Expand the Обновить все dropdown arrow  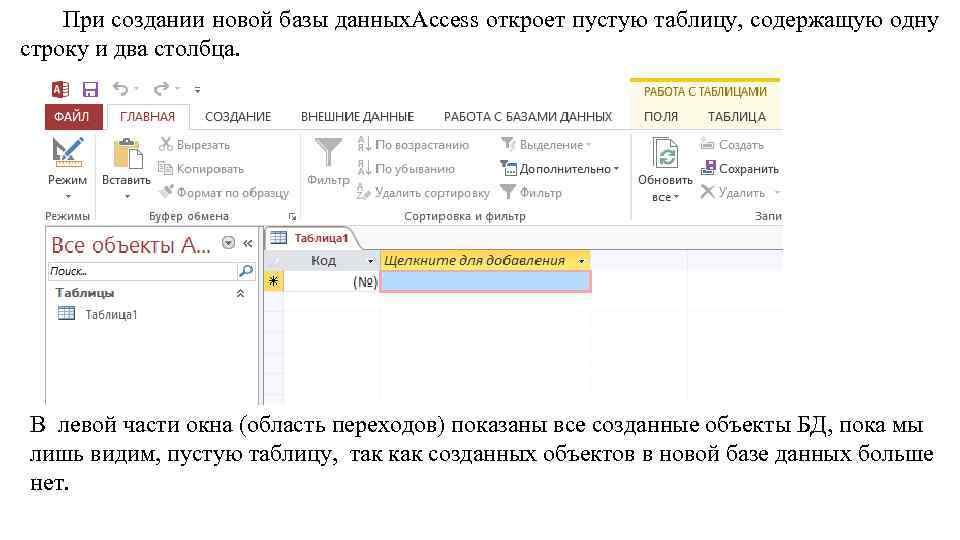[x=677, y=197]
